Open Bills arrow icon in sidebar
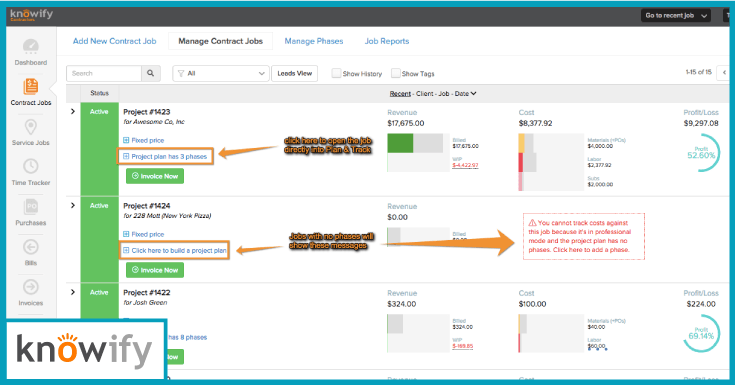 (x=31, y=247)
